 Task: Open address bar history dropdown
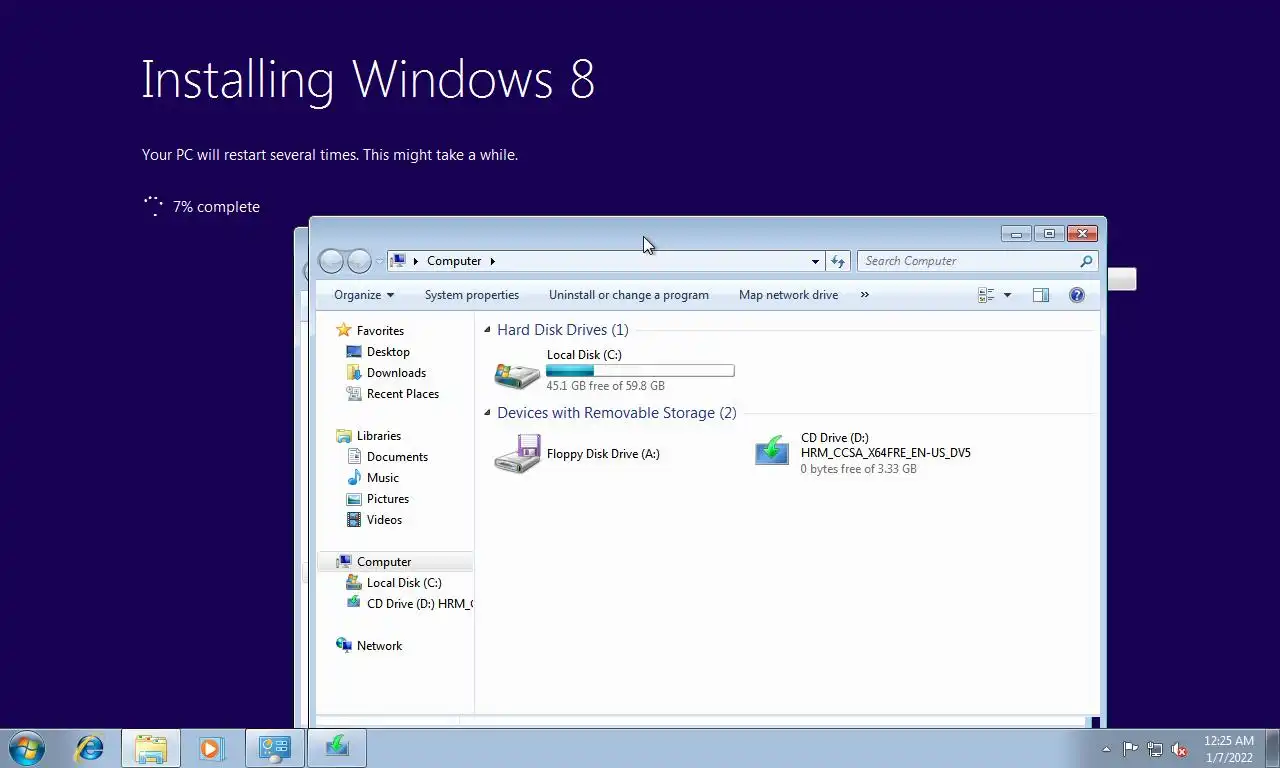[x=815, y=261]
